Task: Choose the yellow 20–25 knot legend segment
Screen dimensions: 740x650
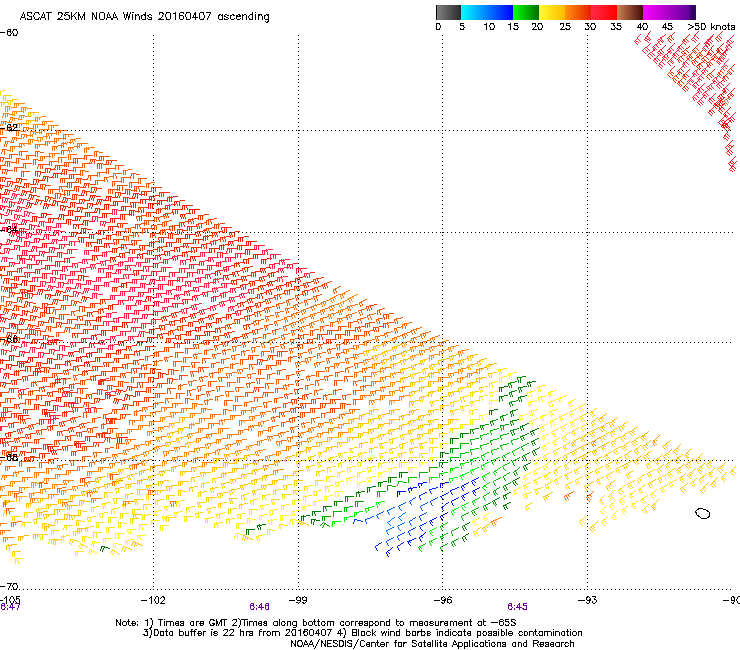Action: [552, 12]
